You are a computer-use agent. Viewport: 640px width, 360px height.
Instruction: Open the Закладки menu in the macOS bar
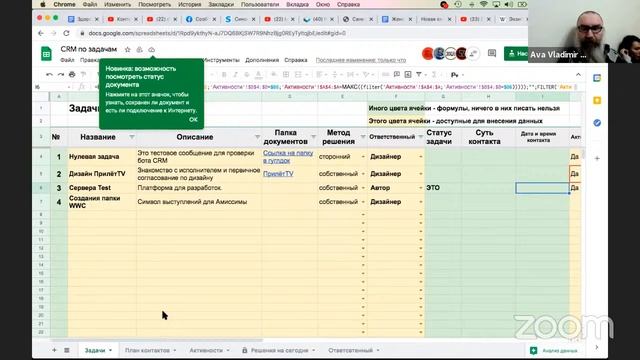click(x=221, y=4)
